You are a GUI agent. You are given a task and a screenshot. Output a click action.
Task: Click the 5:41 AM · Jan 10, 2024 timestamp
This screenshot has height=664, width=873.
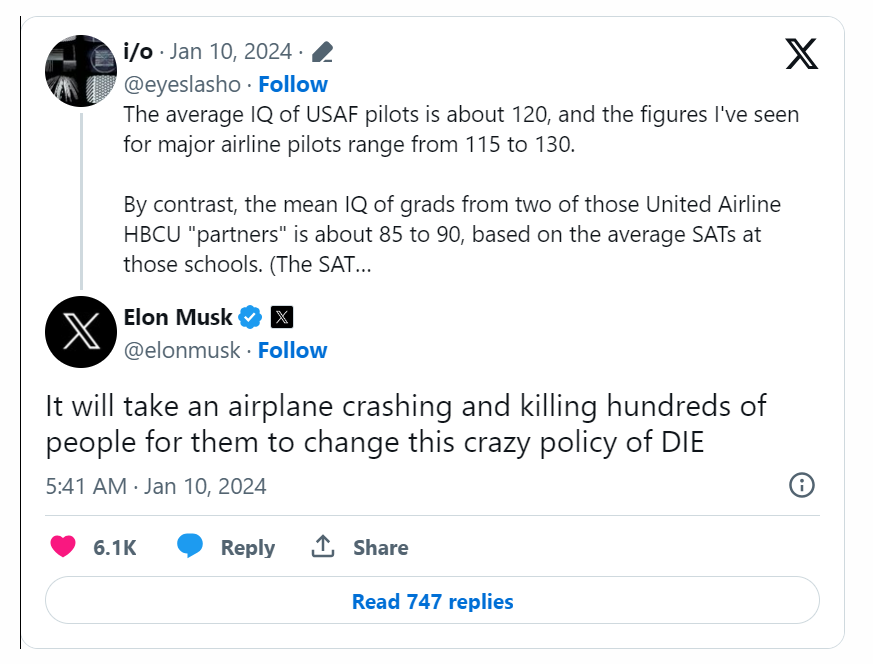point(156,486)
